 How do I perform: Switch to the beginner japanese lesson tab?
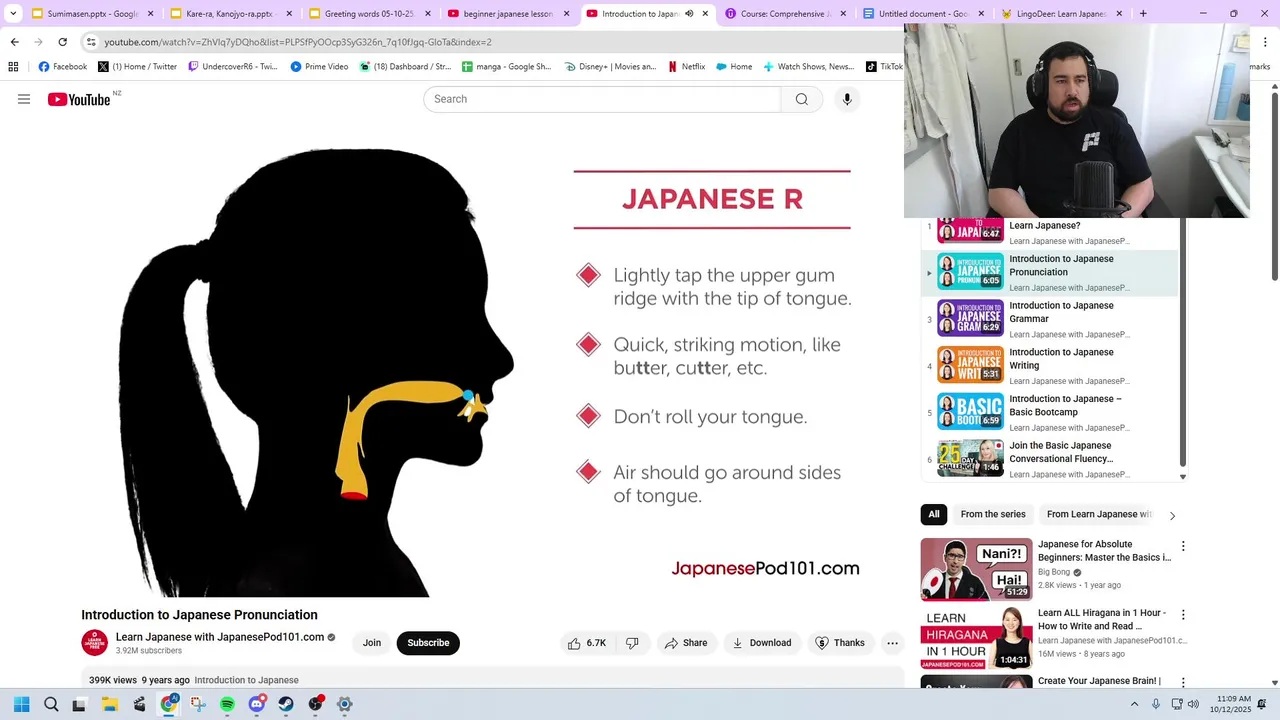pyautogui.click(x=507, y=14)
